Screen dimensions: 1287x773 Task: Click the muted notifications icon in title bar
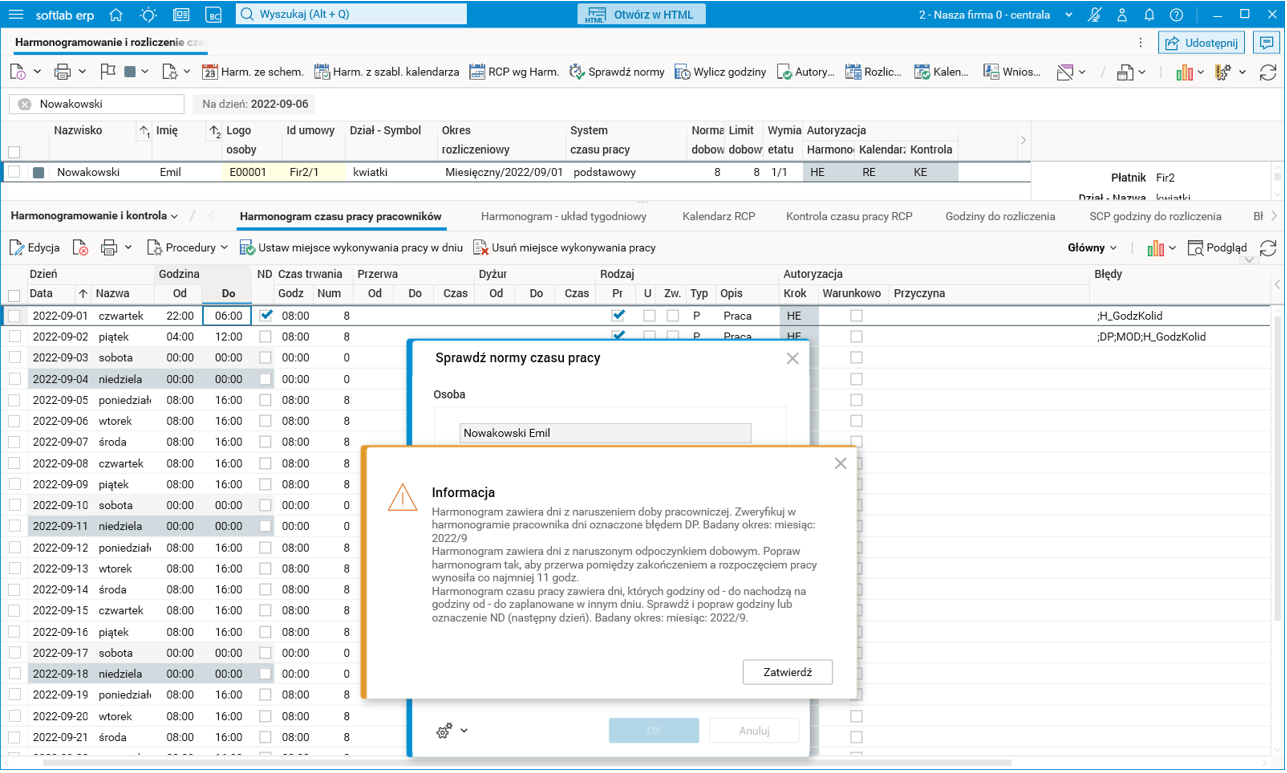(1096, 15)
